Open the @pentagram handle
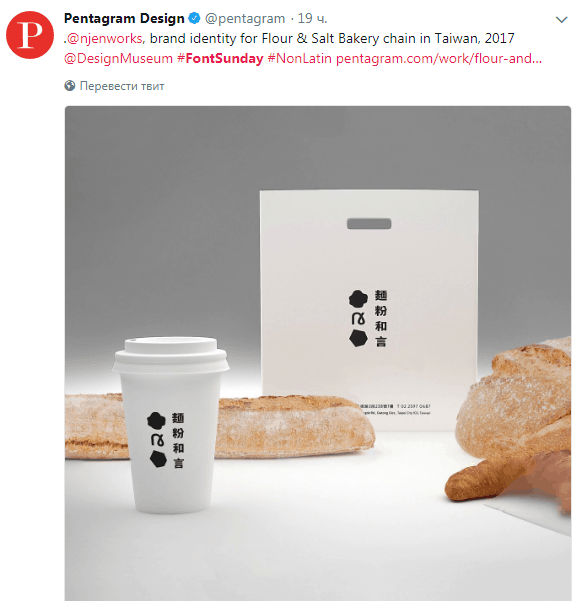 click(245, 18)
